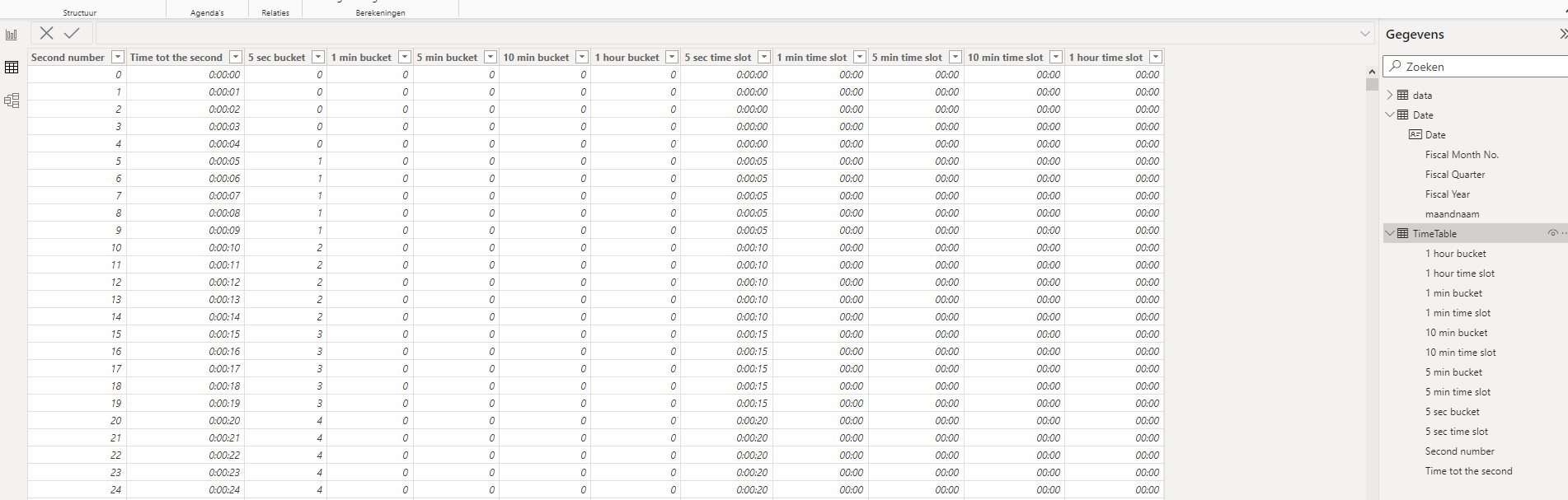Open 1 hour time slot filter dropdown
The width and height of the screenshot is (1568, 500).
(1156, 57)
